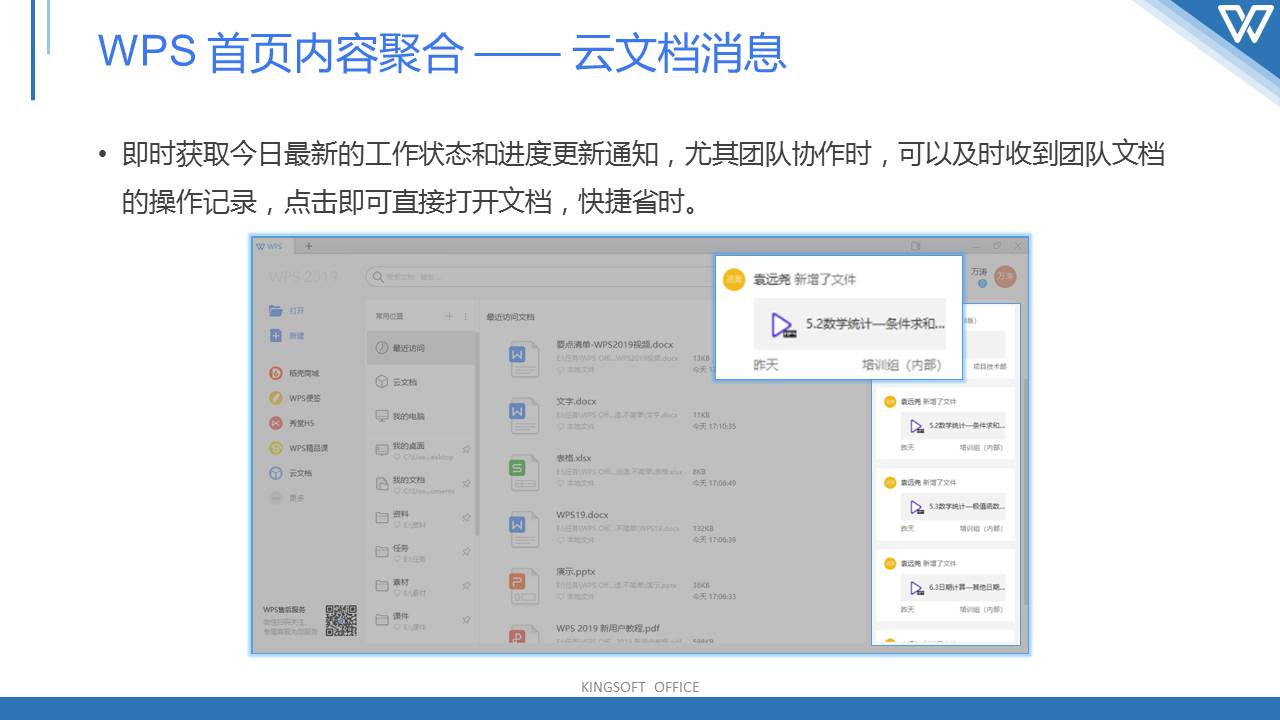Add a location with 常用位置 plus icon
The width and height of the screenshot is (1280, 720).
point(449,316)
